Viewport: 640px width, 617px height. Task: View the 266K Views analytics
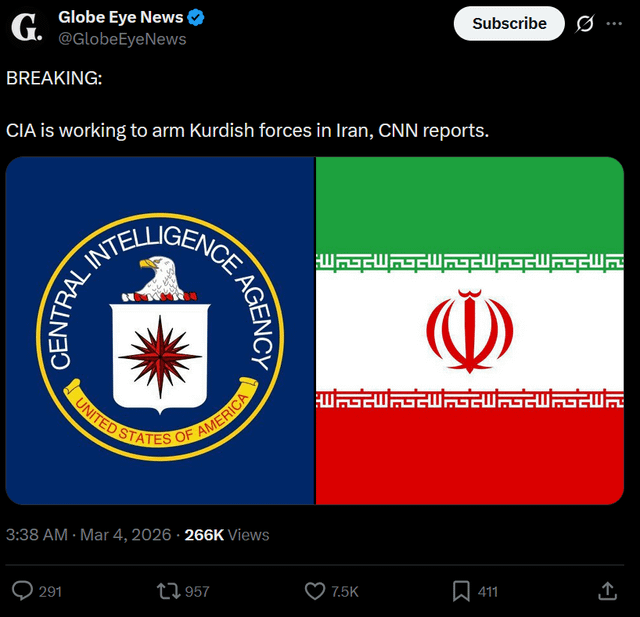[x=227, y=535]
